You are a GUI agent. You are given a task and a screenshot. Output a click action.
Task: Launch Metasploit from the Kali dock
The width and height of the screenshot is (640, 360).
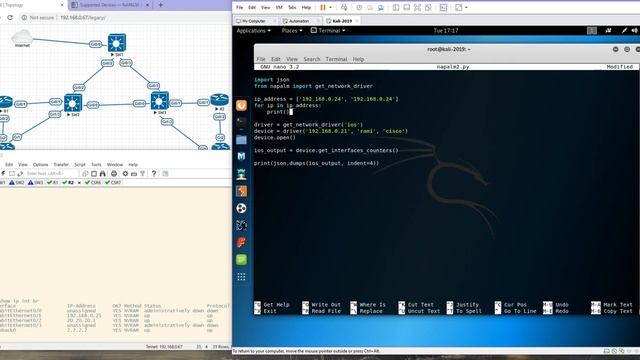click(x=241, y=156)
